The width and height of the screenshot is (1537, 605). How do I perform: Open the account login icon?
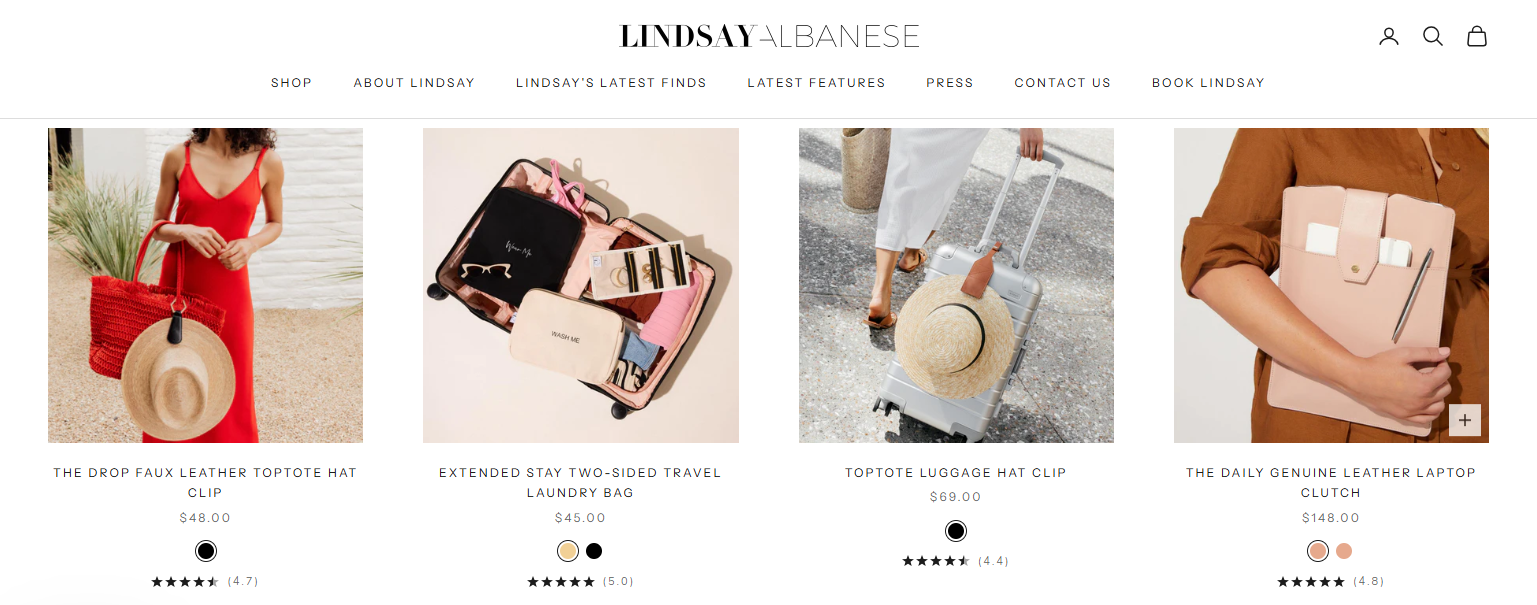tap(1388, 37)
